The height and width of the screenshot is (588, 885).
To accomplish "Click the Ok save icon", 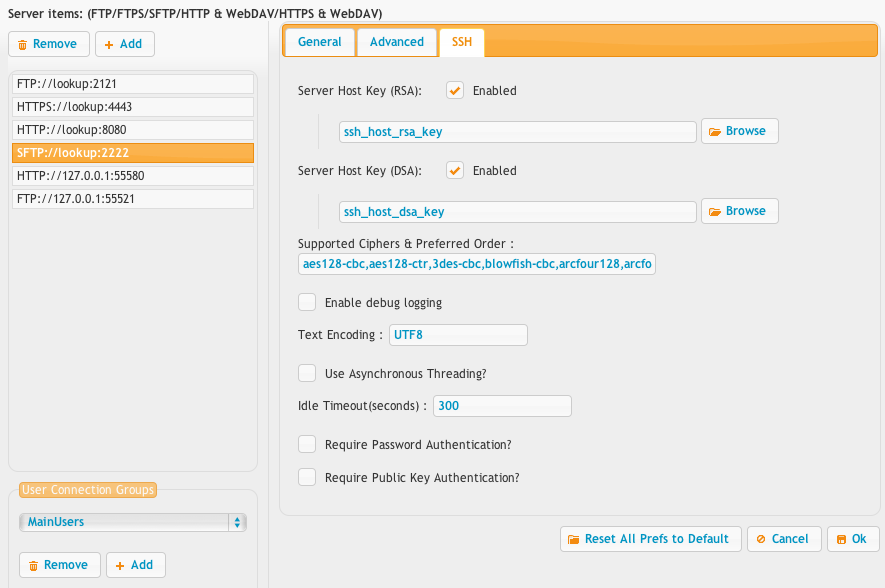I will (842, 539).
